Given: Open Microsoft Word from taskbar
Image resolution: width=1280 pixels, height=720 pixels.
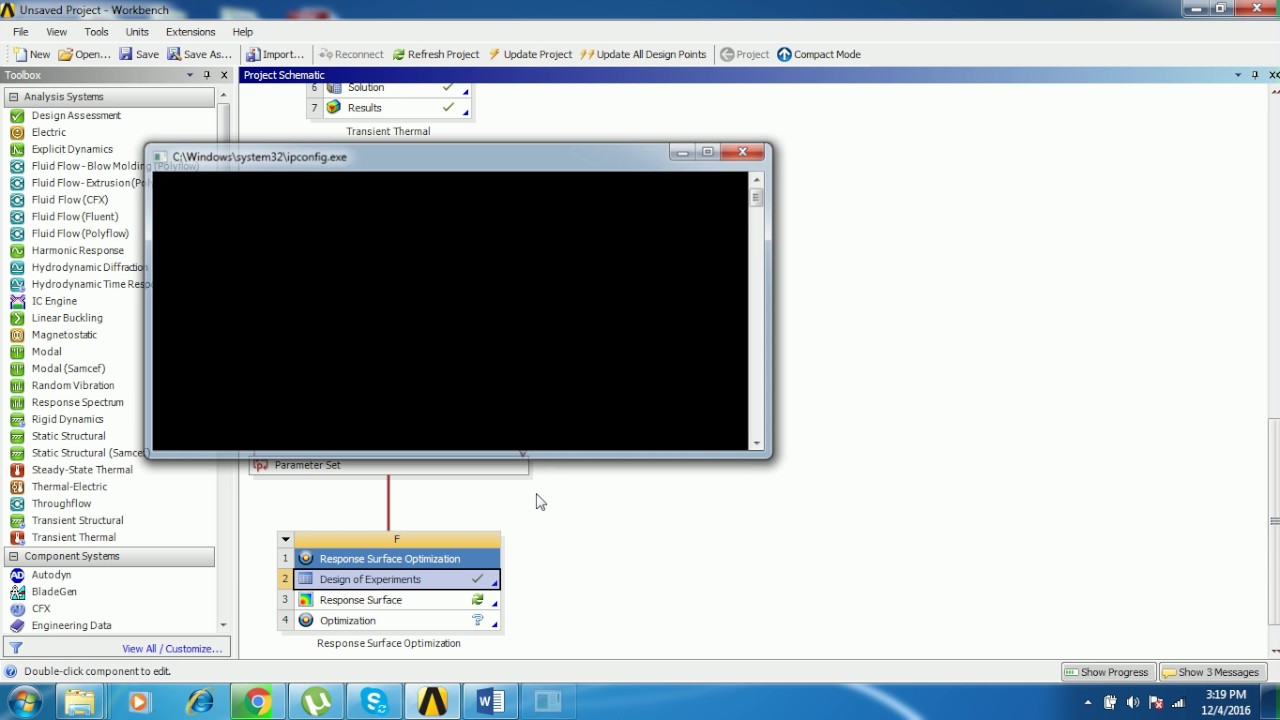Looking at the screenshot, I should click(491, 702).
